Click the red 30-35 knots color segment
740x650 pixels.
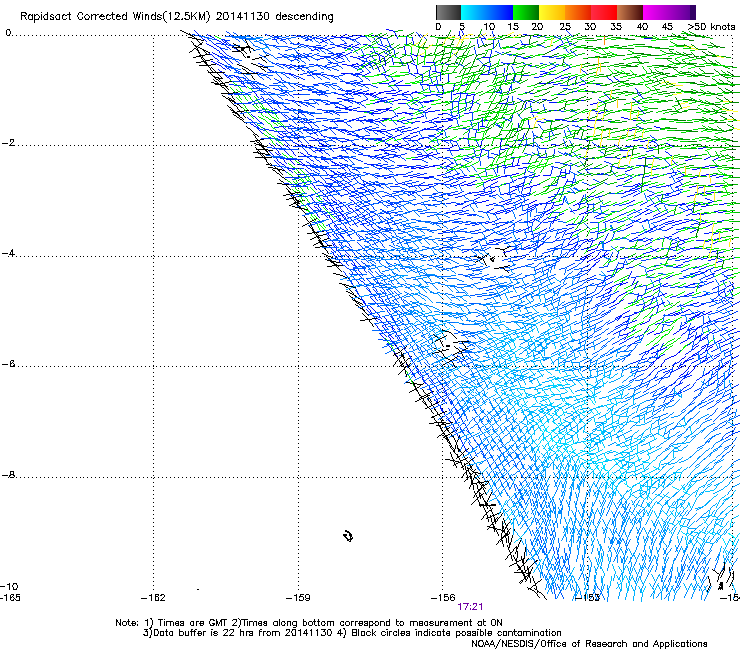(604, 12)
